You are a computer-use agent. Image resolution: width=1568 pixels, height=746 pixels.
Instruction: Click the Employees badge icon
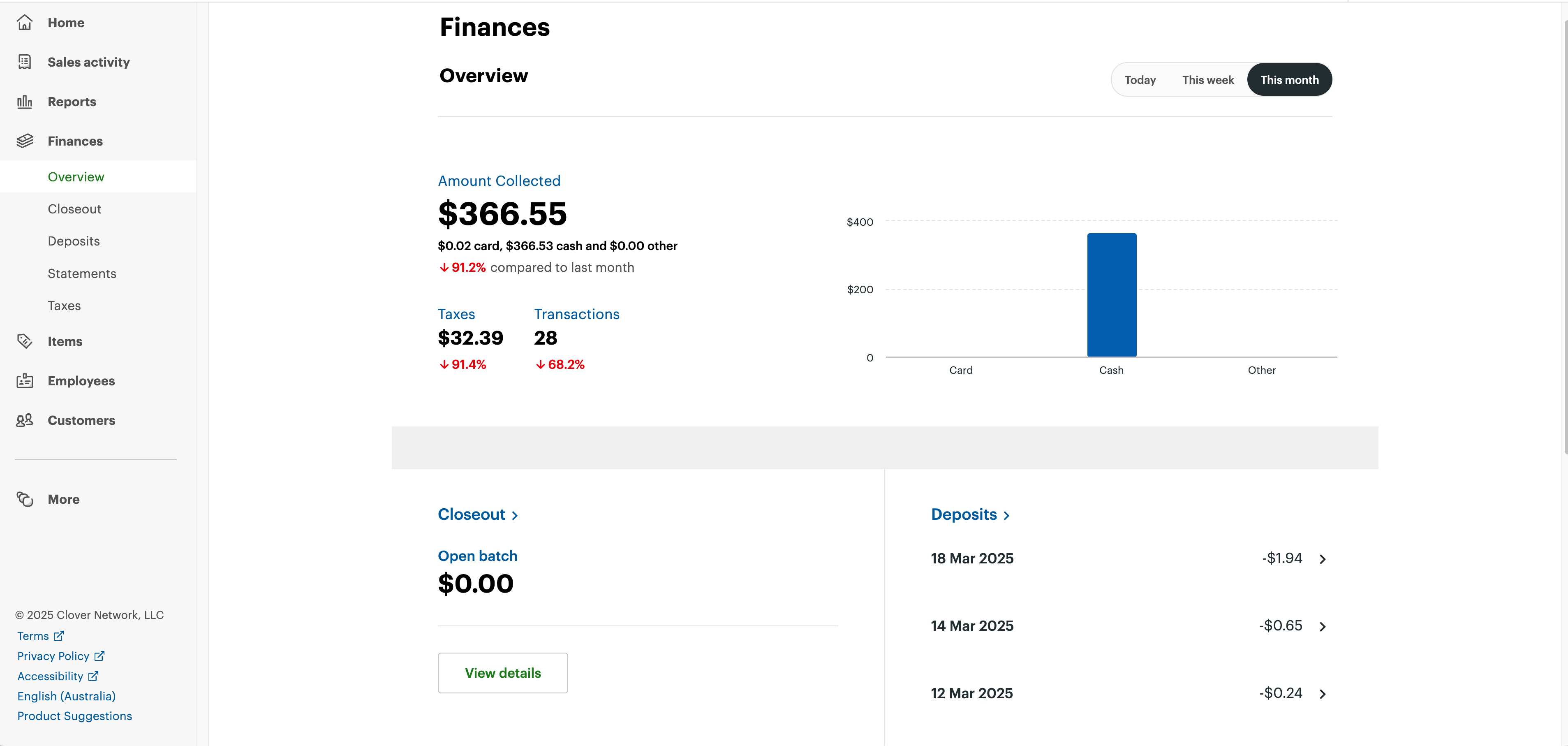(x=24, y=381)
